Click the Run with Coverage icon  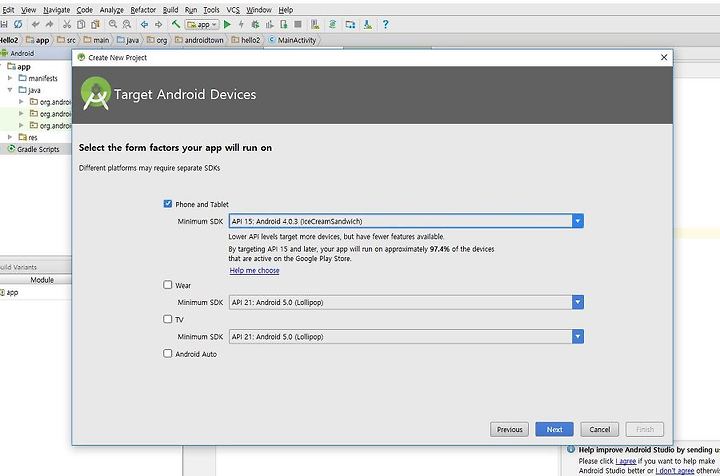[x=270, y=24]
